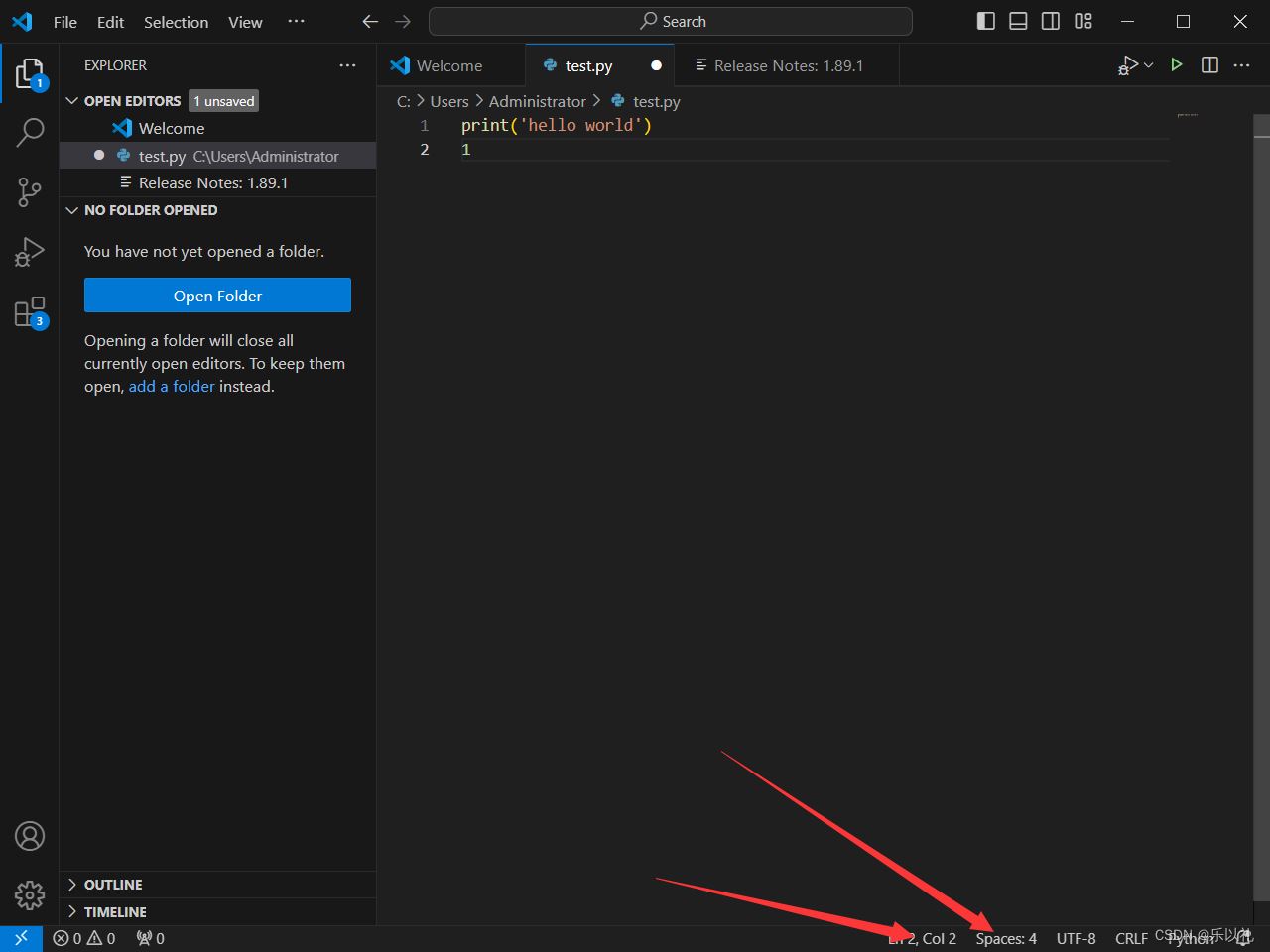The height and width of the screenshot is (952, 1270).
Task: Change indentation via Spaces: 4 status item
Action: (x=1005, y=938)
